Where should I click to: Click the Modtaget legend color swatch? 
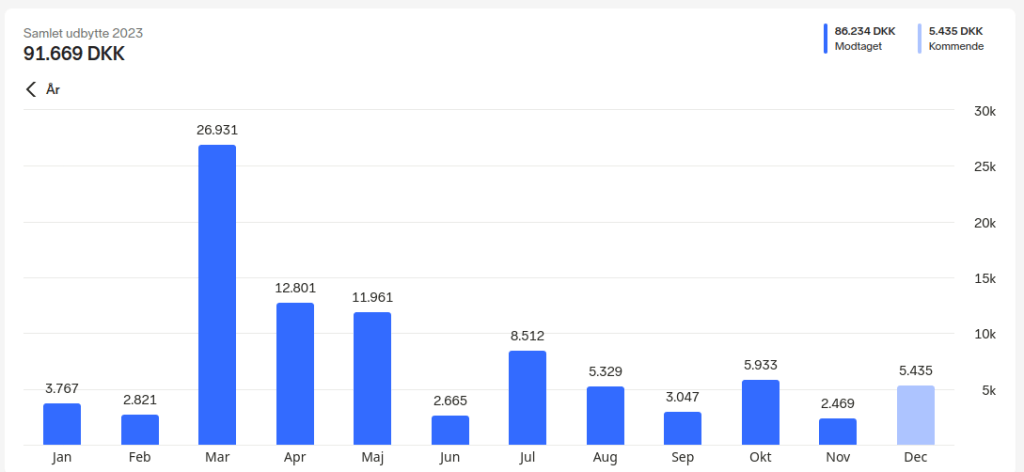click(826, 38)
